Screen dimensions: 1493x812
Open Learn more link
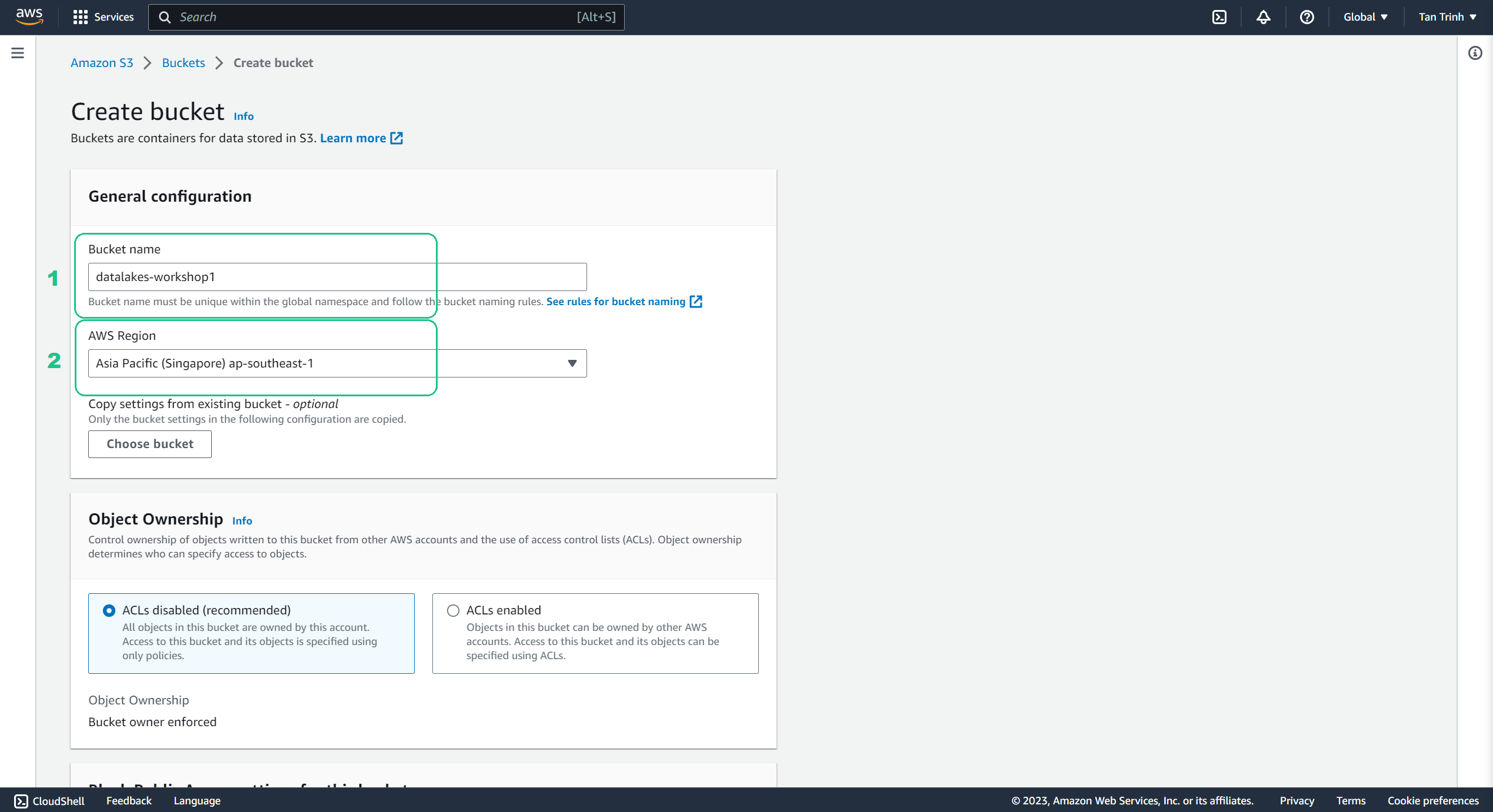353,138
